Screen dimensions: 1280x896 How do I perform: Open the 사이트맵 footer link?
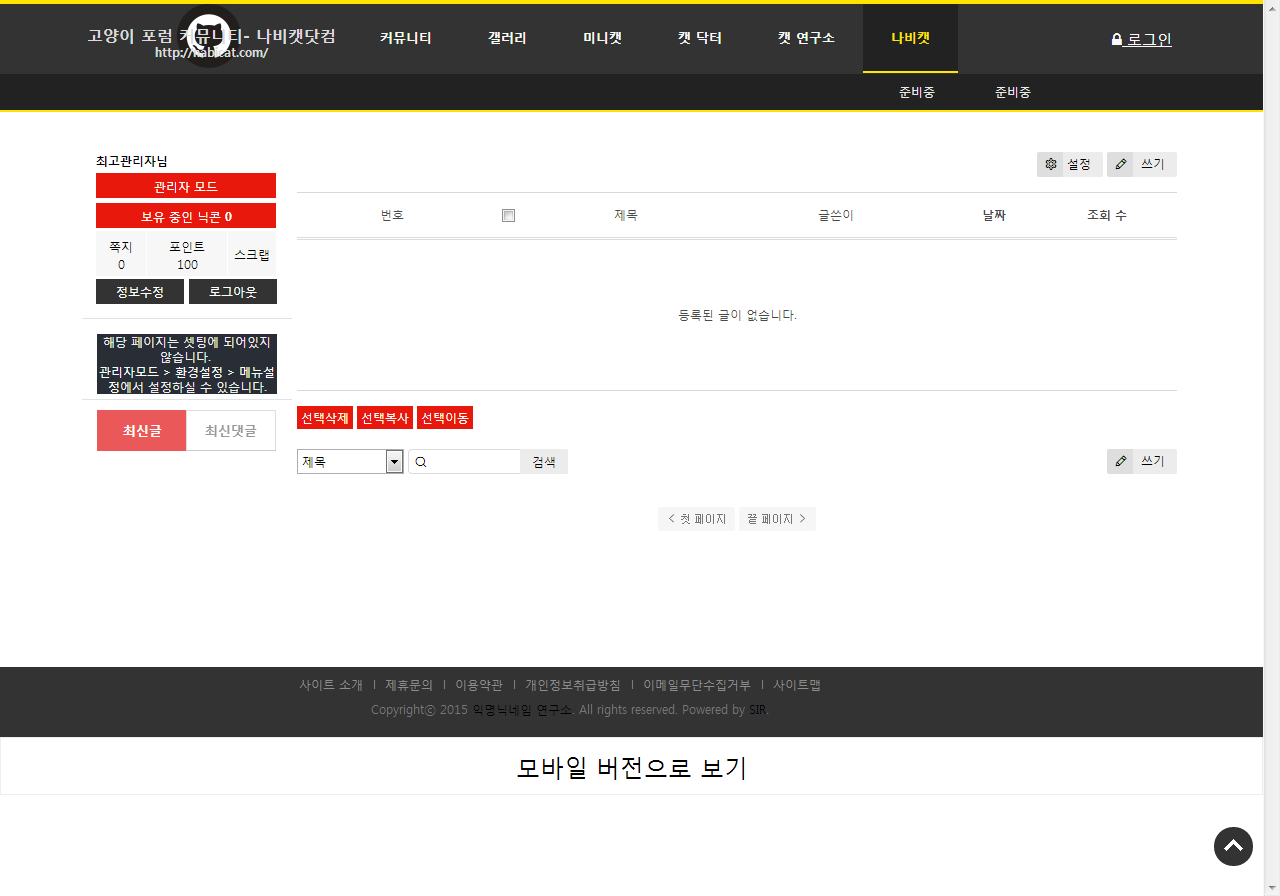click(797, 685)
